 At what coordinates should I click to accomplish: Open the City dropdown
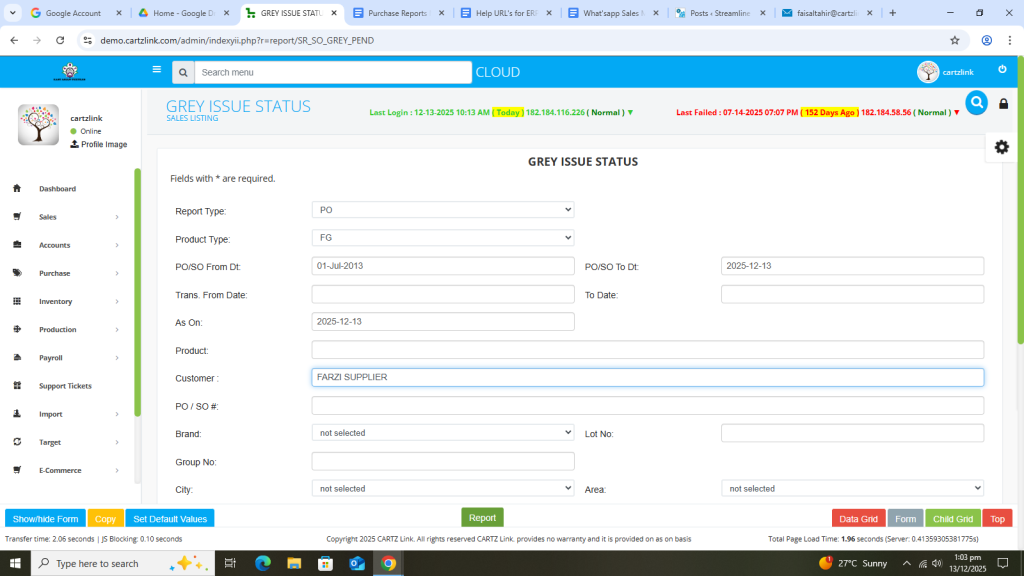pos(443,489)
